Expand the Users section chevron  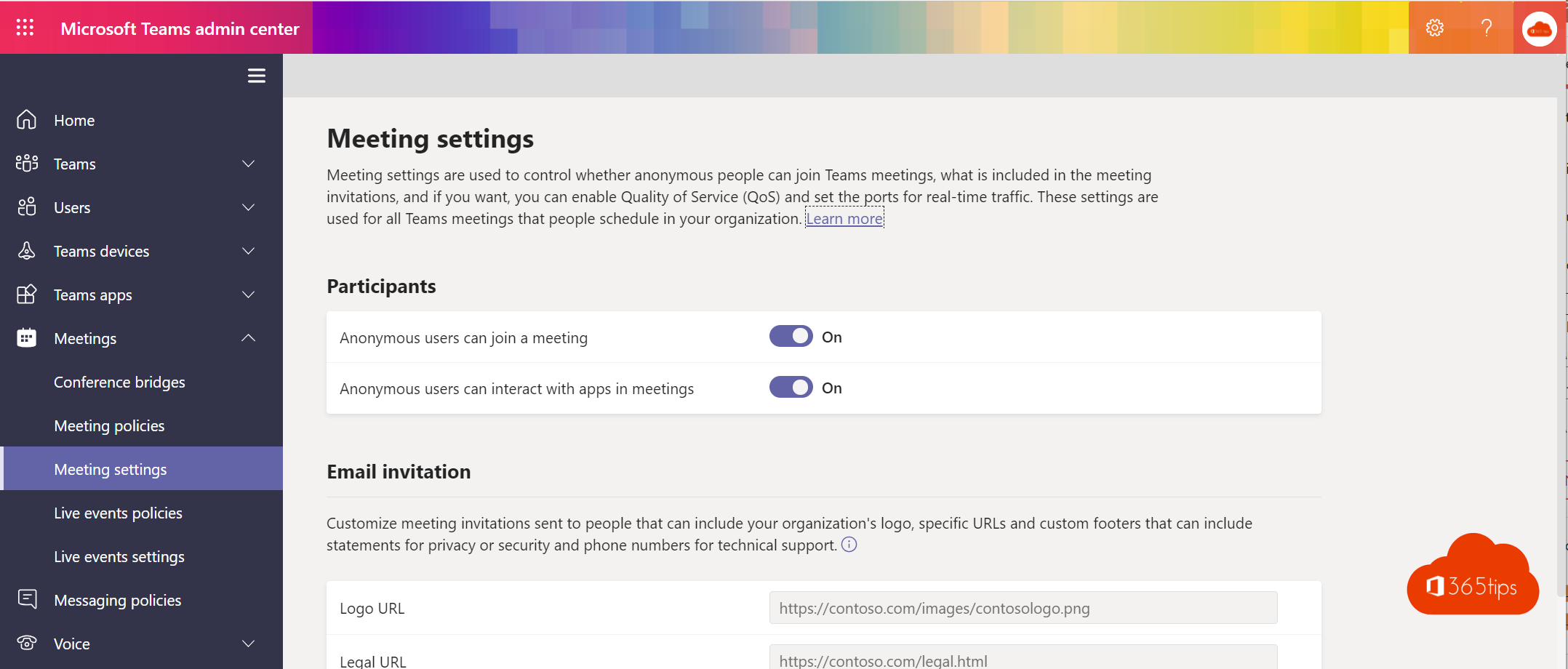[248, 207]
